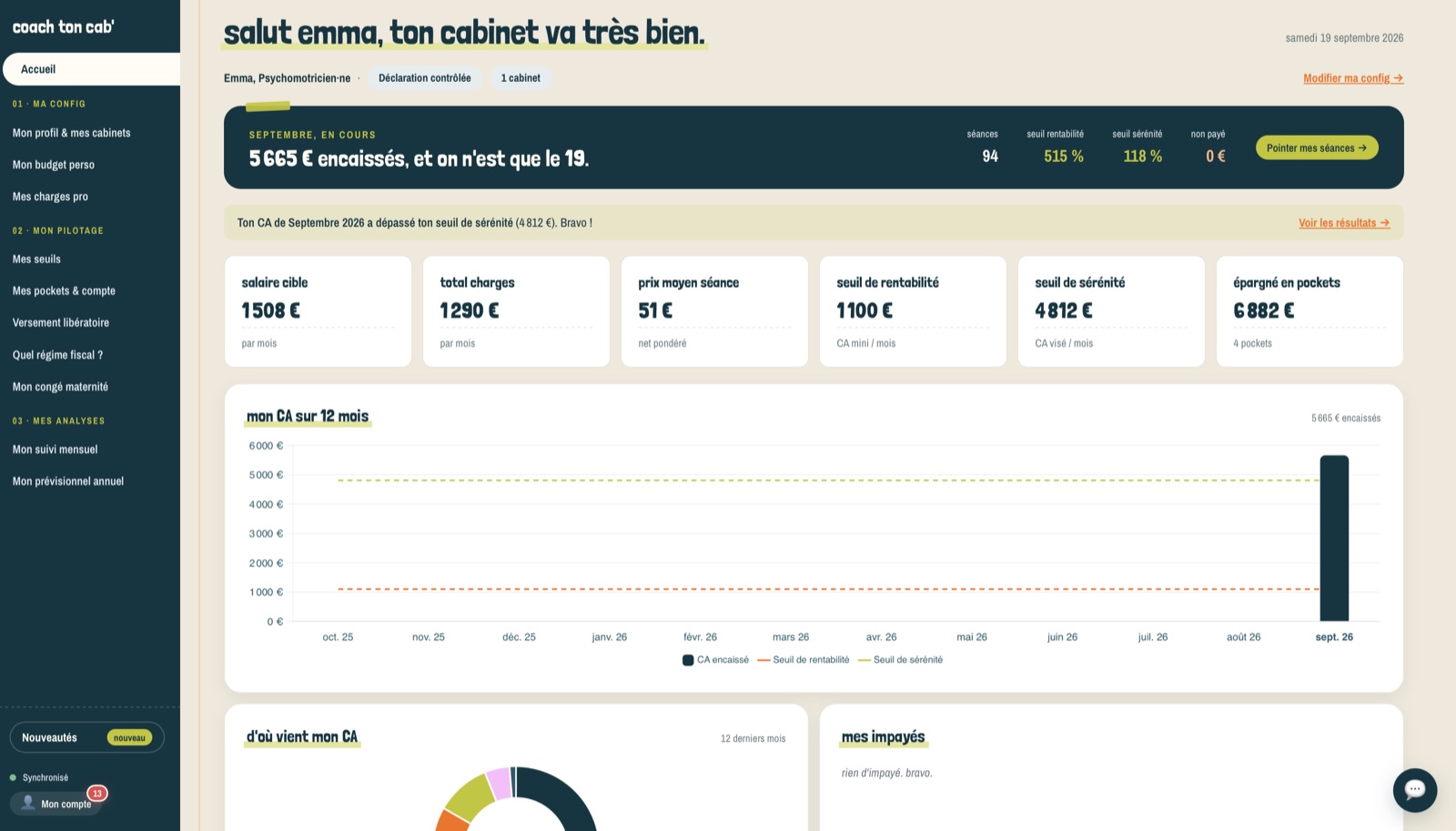Click the non payé value 0 €
The width and height of the screenshot is (1456, 831).
tap(1216, 157)
